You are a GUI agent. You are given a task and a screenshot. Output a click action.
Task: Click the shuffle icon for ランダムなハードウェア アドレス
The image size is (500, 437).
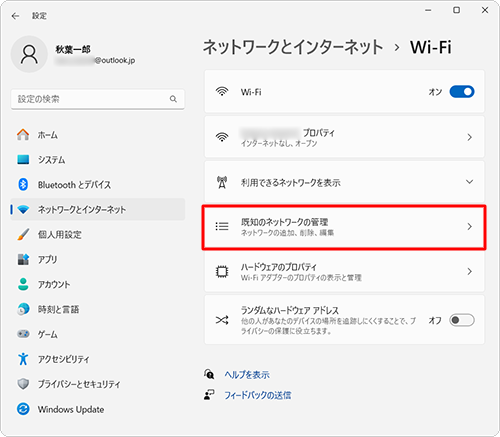coord(222,320)
